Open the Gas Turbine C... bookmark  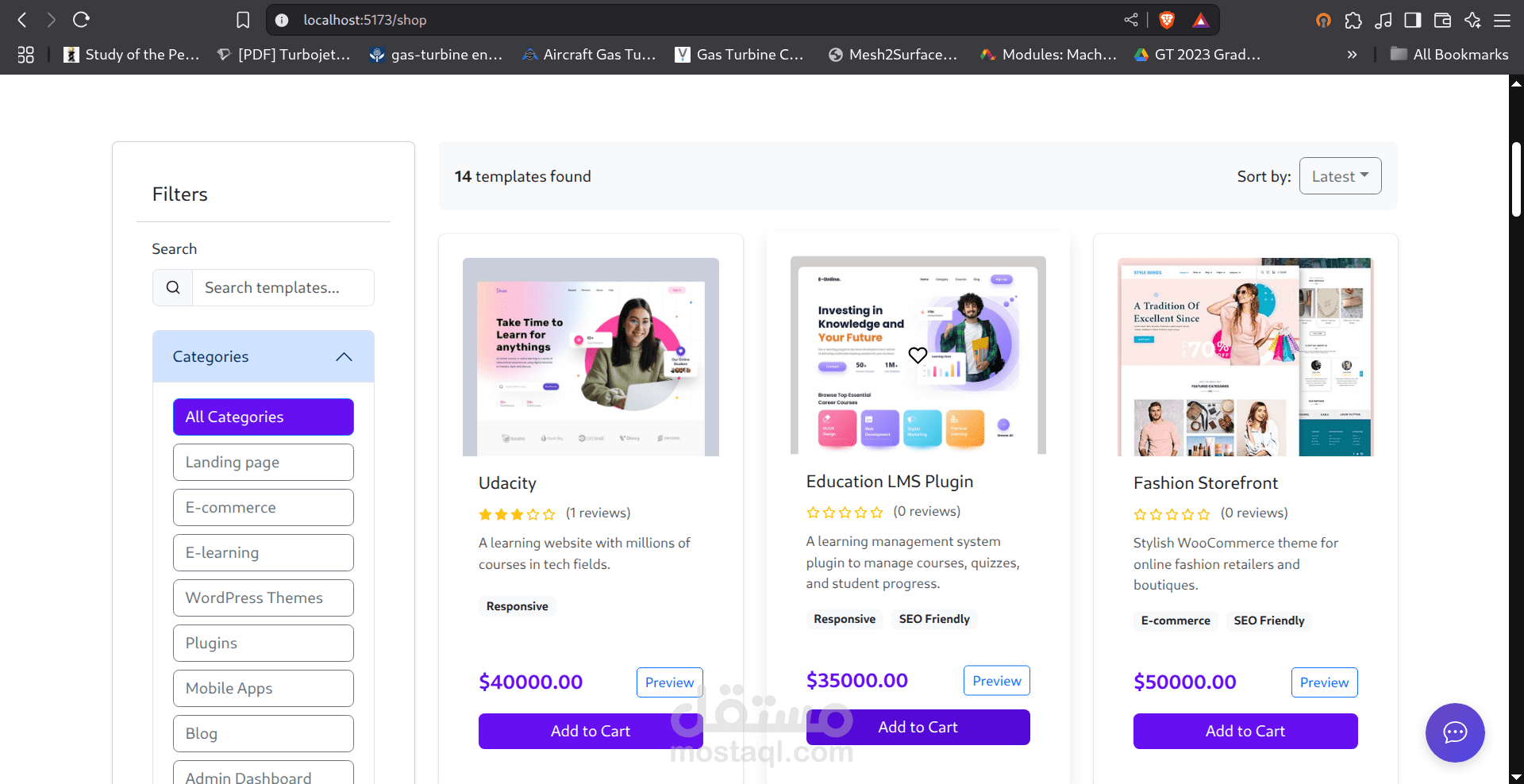[x=740, y=55]
